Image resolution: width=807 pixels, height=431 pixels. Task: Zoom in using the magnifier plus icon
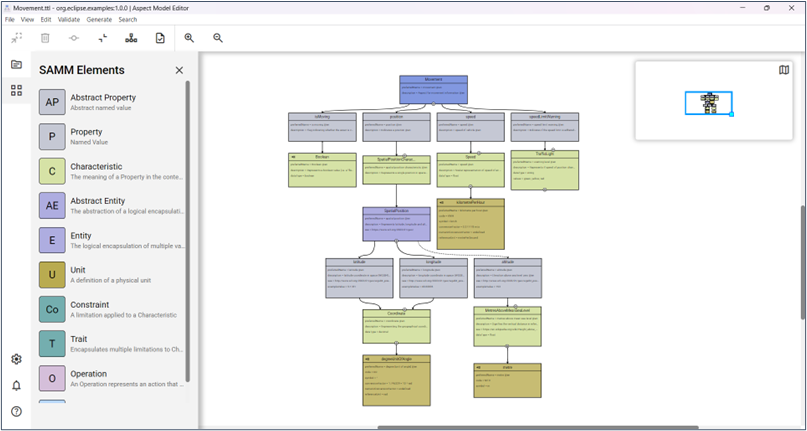coord(189,38)
